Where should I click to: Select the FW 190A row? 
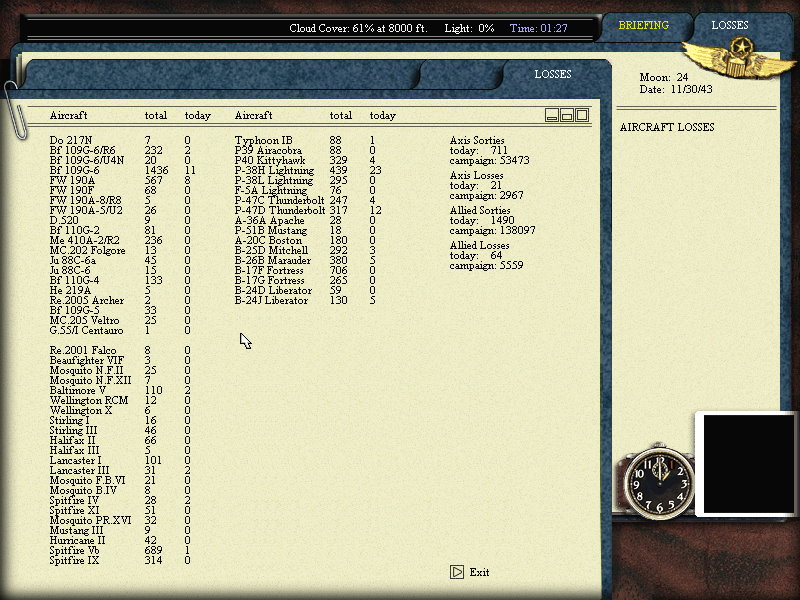tap(120, 180)
